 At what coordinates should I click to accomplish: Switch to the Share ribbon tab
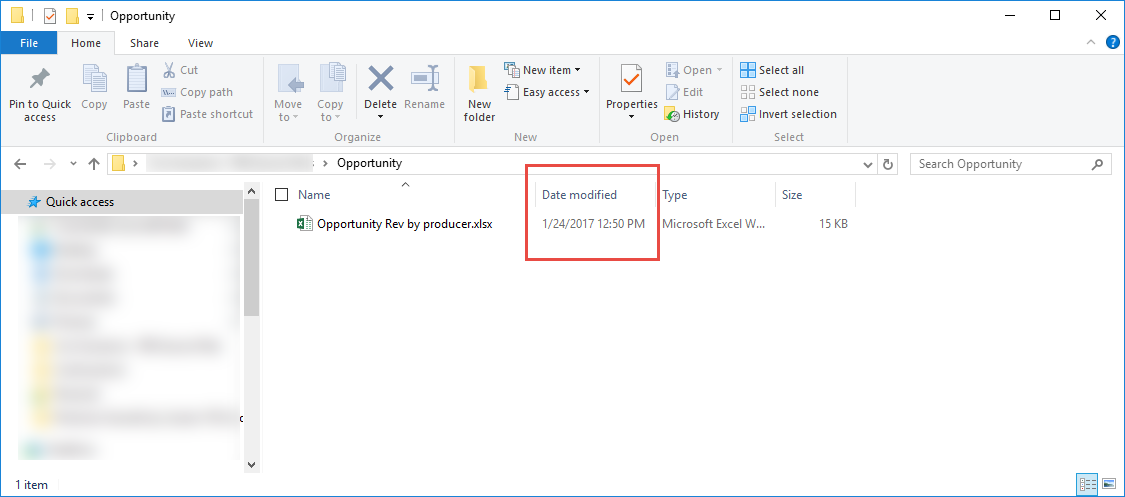pos(144,43)
